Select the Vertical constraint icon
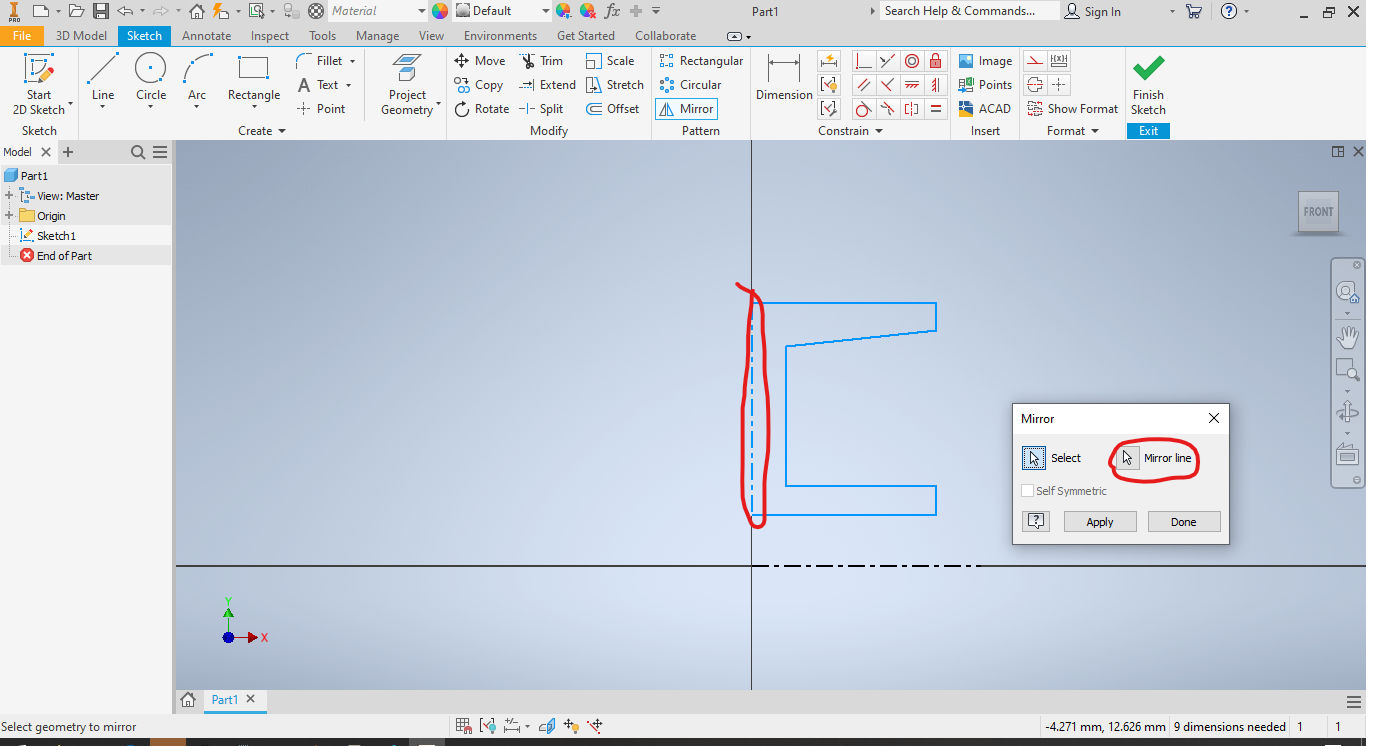Viewport: 1374px width, 746px height. click(935, 85)
